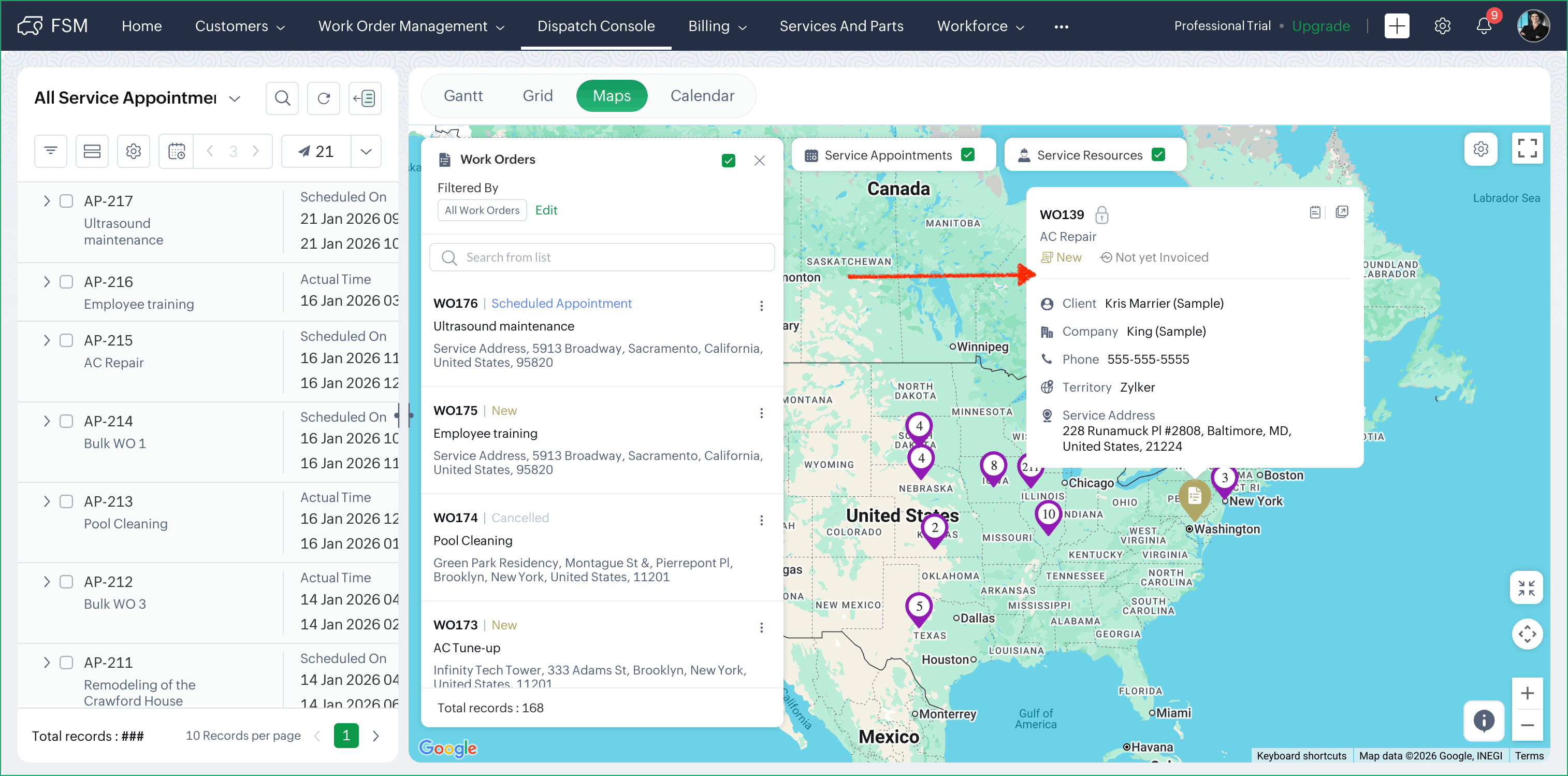Open the map settings gear icon
Screen dimensions: 1568x776
tap(1480, 149)
